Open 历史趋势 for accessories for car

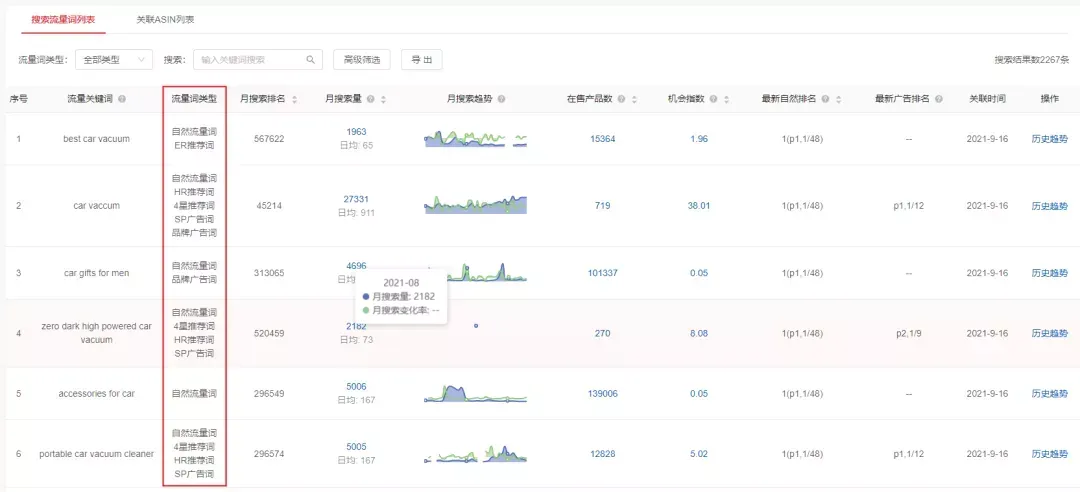coord(1050,393)
